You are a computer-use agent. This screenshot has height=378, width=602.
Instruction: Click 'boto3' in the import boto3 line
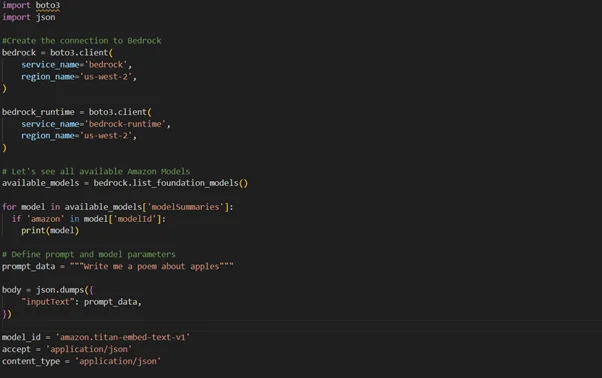pos(48,5)
